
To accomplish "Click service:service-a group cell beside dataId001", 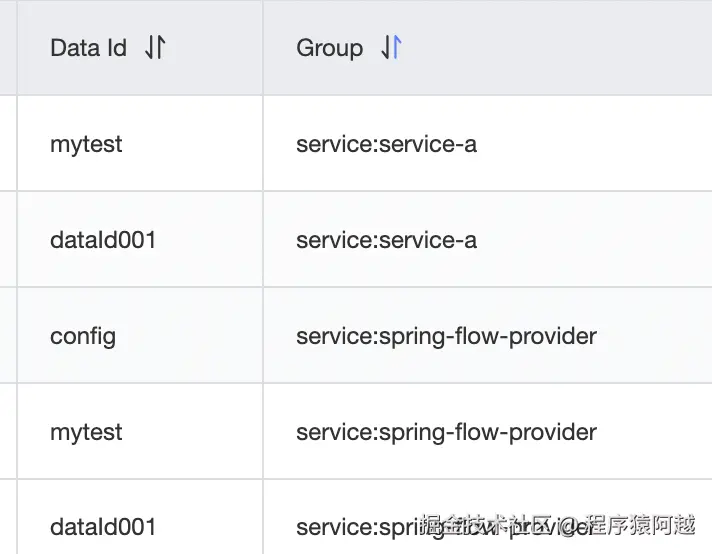I will tap(386, 240).
